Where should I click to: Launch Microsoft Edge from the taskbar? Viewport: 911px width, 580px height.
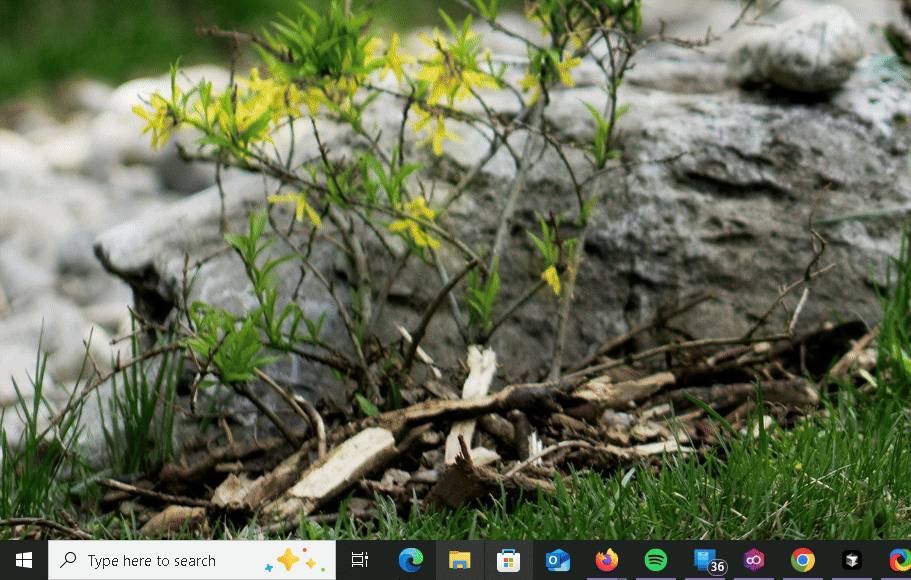[411, 560]
